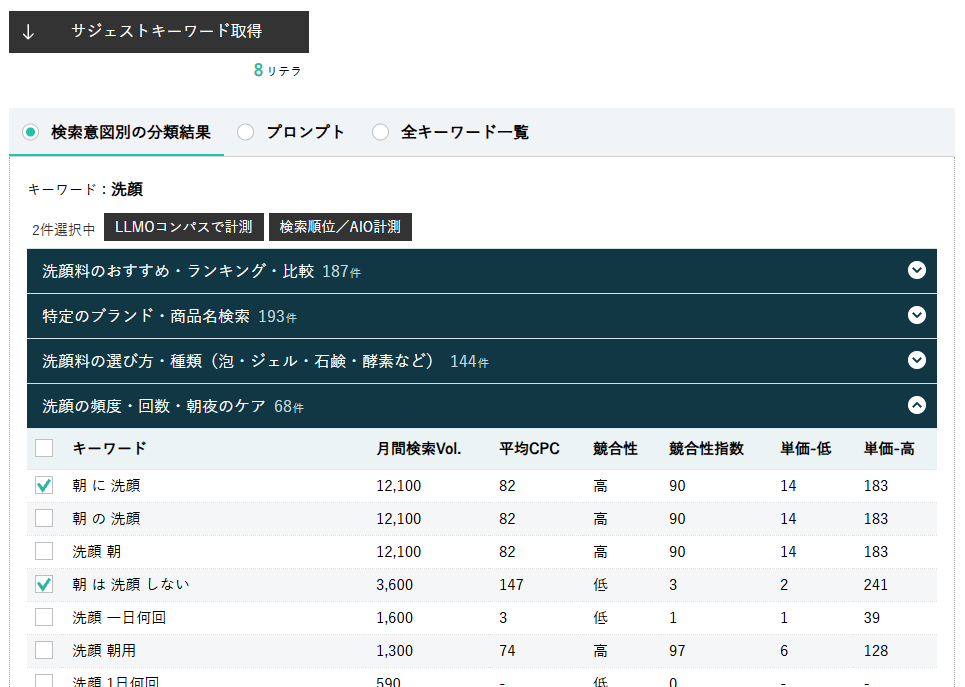965x687 pixels.
Task: Click the 3,600 search volume cell
Action: point(394,585)
